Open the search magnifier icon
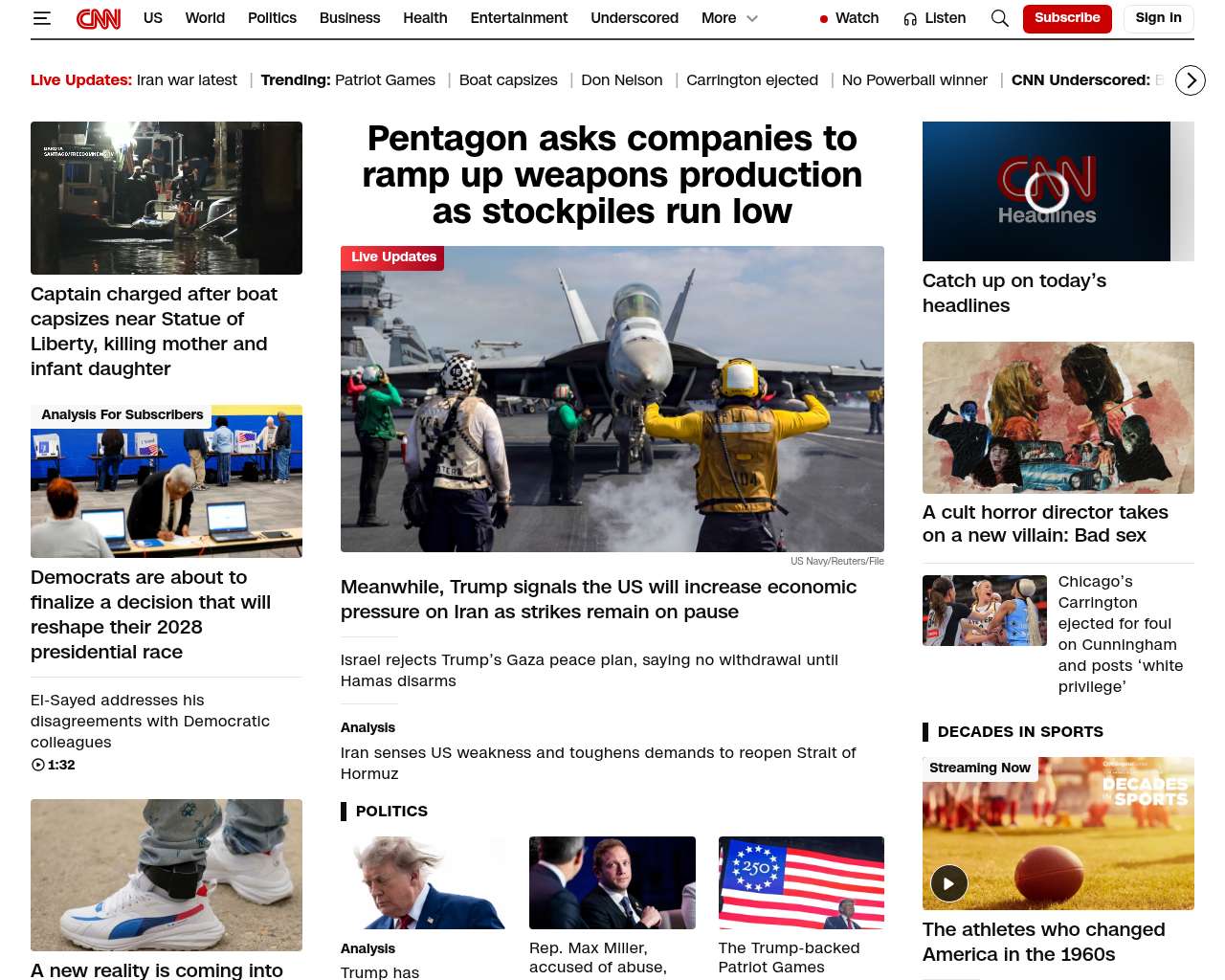The width and height of the screenshot is (1225, 980). point(1000,18)
